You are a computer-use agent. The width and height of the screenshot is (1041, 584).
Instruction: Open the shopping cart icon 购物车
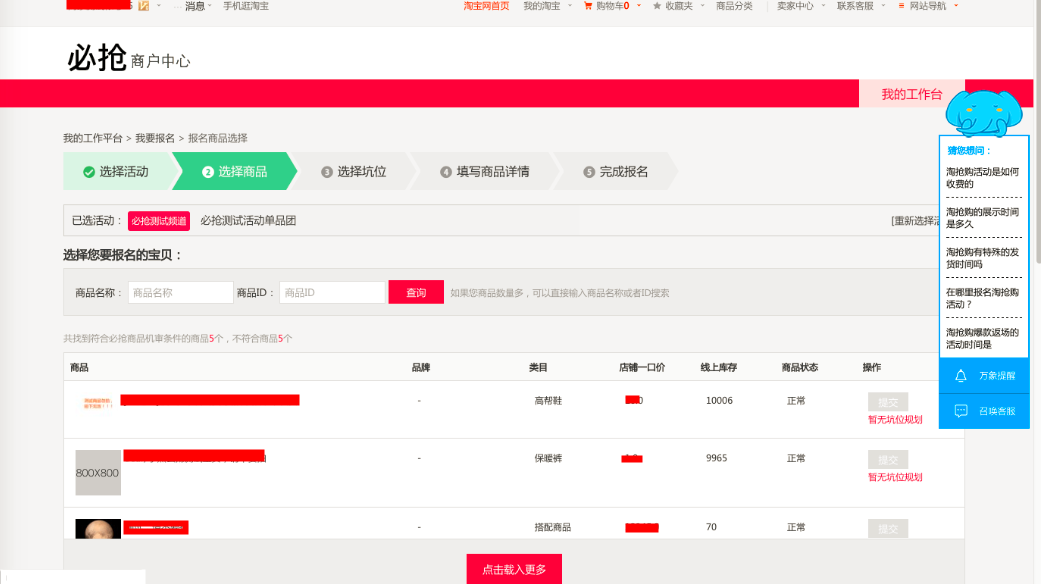(588, 6)
